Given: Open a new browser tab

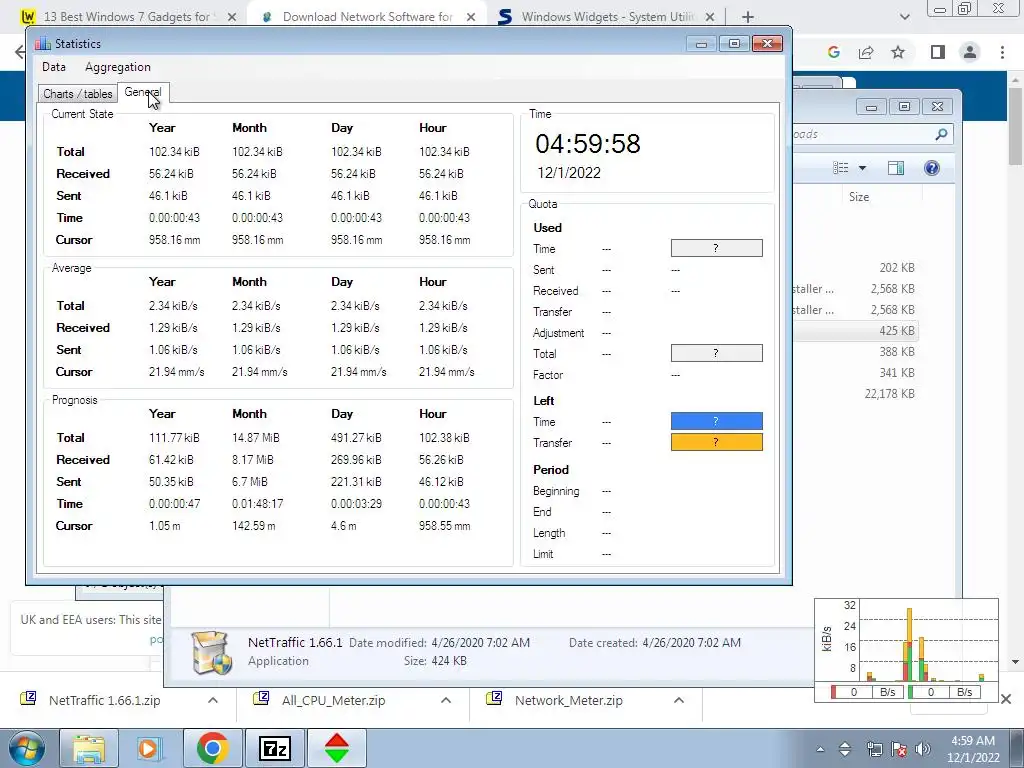Looking at the screenshot, I should (x=748, y=17).
